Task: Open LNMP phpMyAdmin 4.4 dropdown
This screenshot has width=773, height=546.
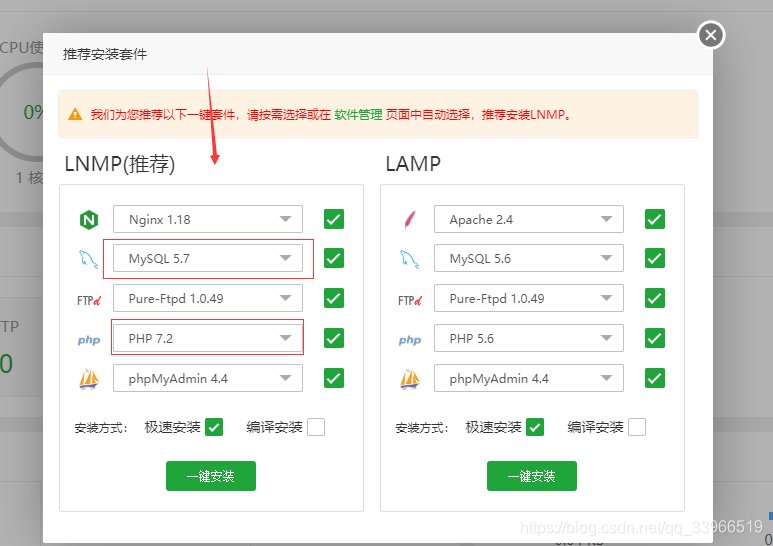Action: pyautogui.click(x=208, y=378)
